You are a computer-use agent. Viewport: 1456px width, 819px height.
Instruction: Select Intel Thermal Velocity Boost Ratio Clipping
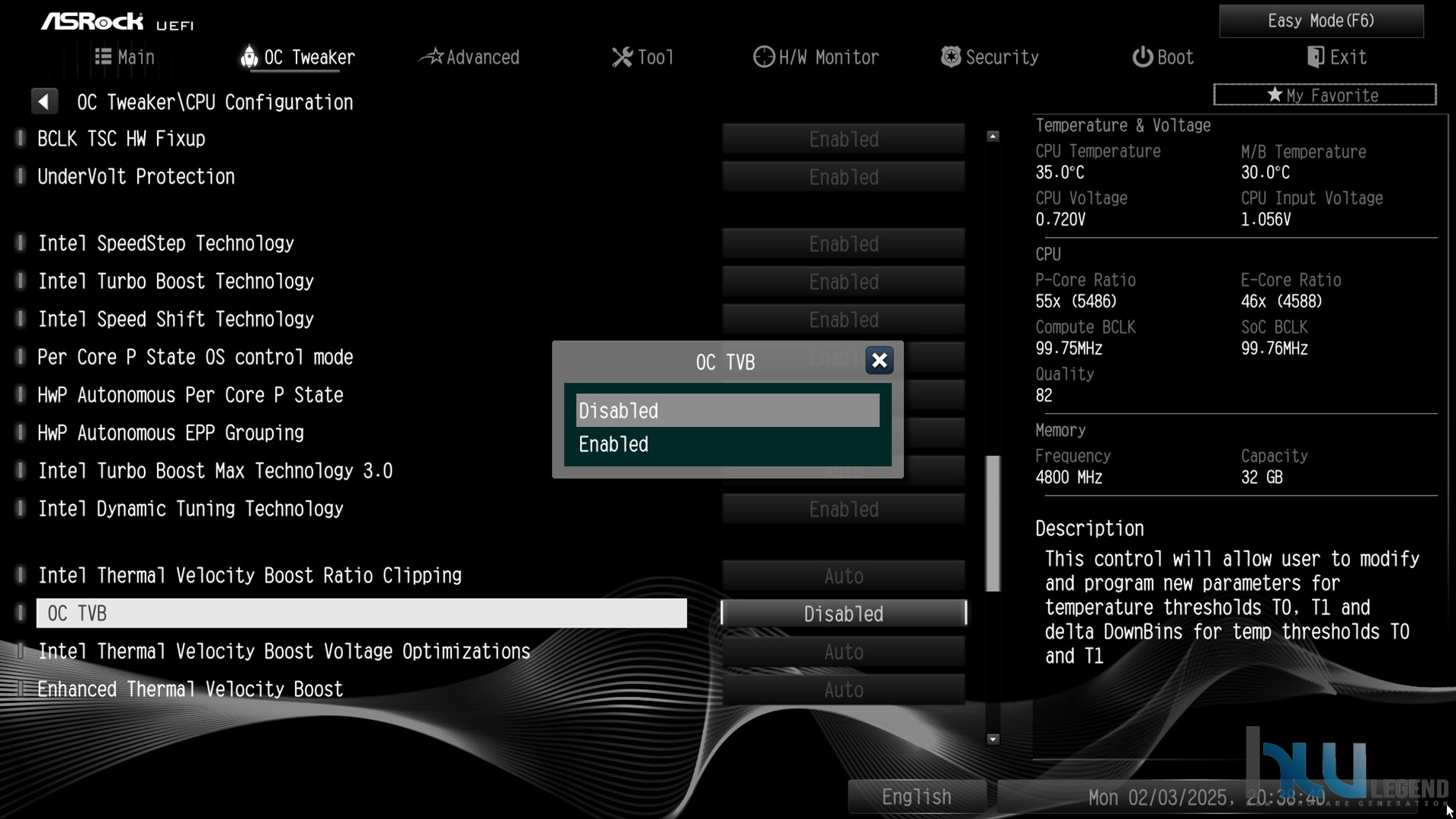[x=250, y=575]
